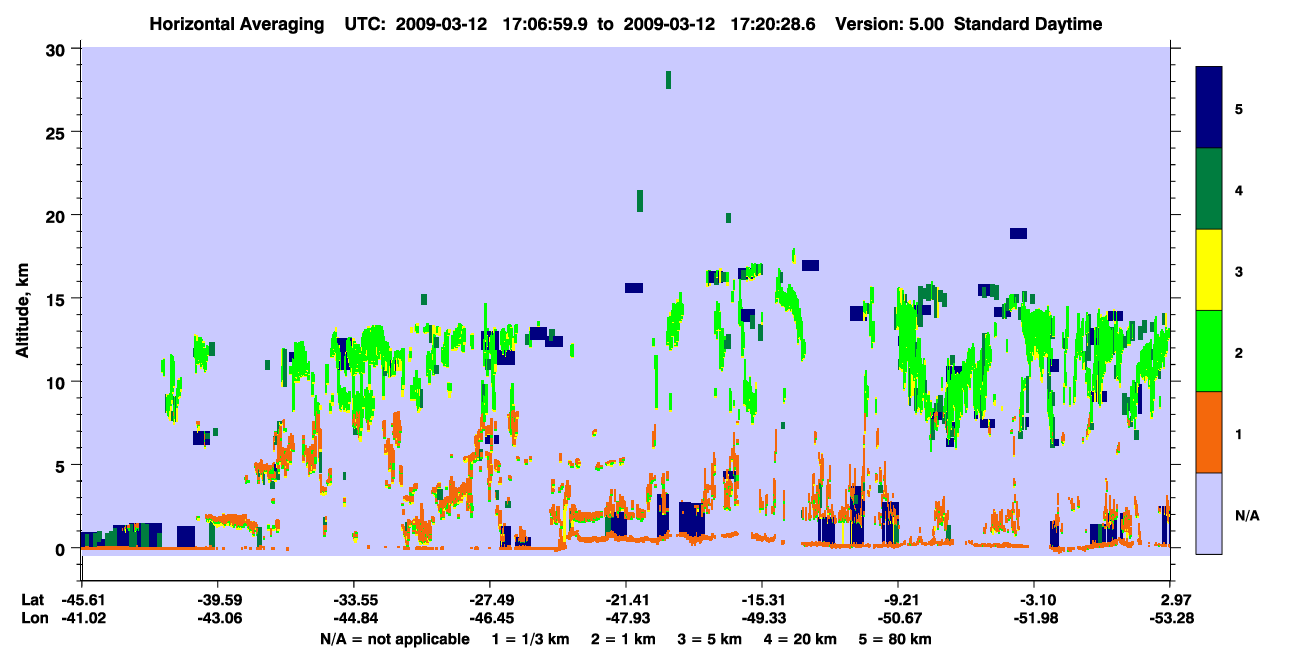This screenshot has height=667, width=1300.
Task: Click the dark green level 4 color swatch
Action: [x=1209, y=189]
